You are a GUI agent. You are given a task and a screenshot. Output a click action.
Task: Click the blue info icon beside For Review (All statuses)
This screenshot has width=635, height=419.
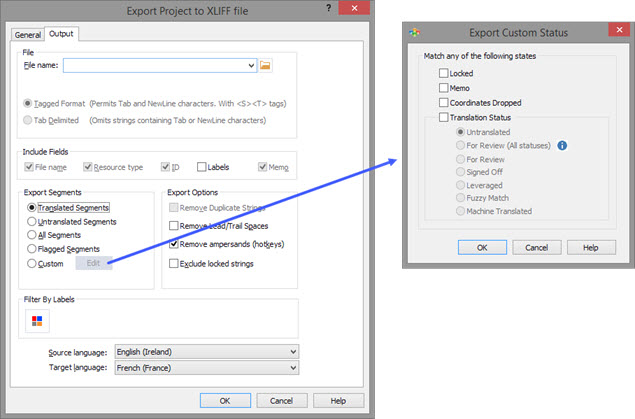562,145
